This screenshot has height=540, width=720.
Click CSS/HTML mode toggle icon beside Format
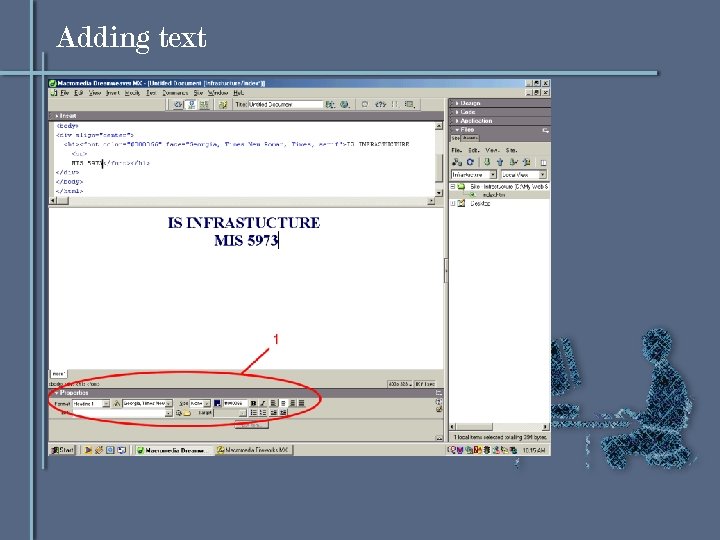(117, 404)
